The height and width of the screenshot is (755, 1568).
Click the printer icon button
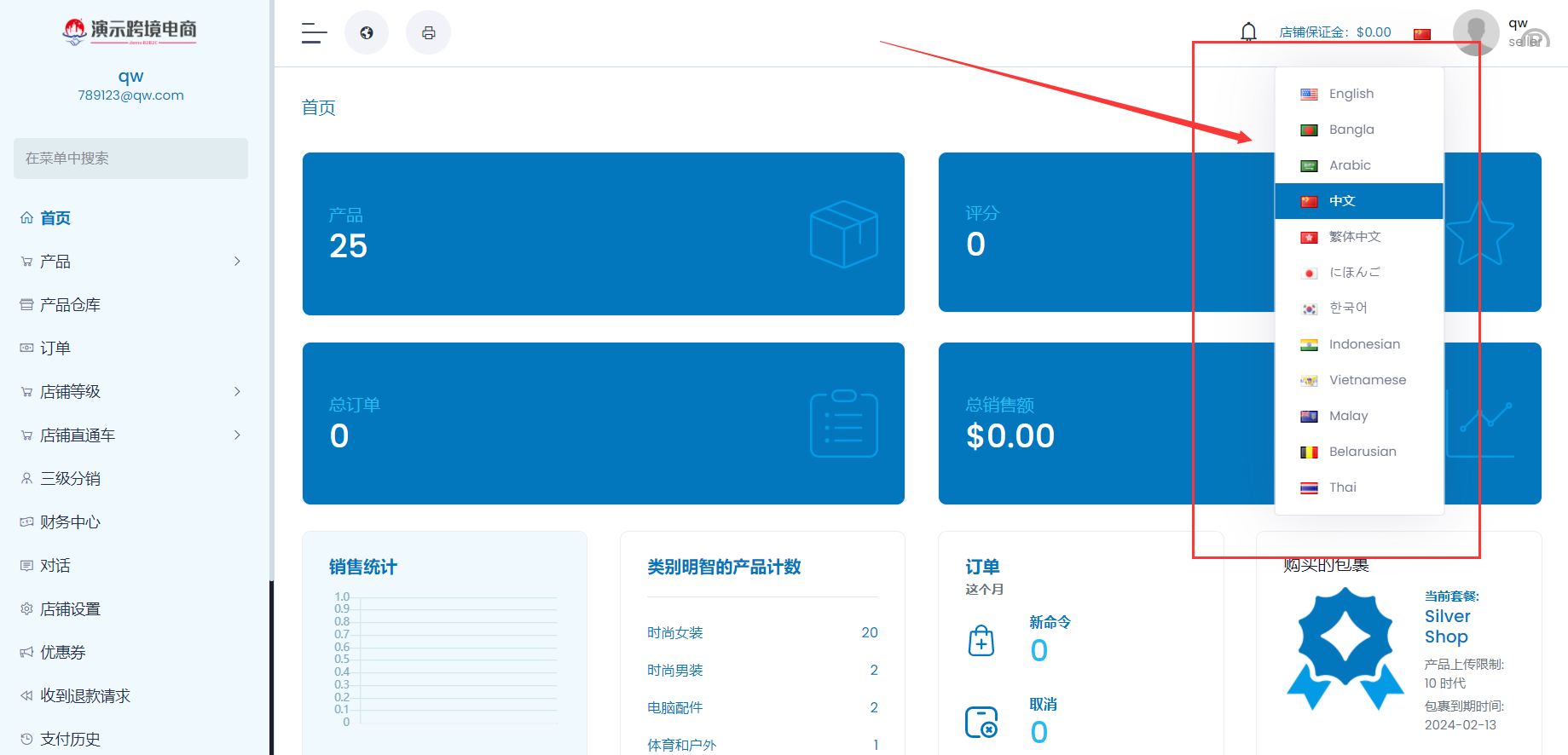[x=428, y=33]
